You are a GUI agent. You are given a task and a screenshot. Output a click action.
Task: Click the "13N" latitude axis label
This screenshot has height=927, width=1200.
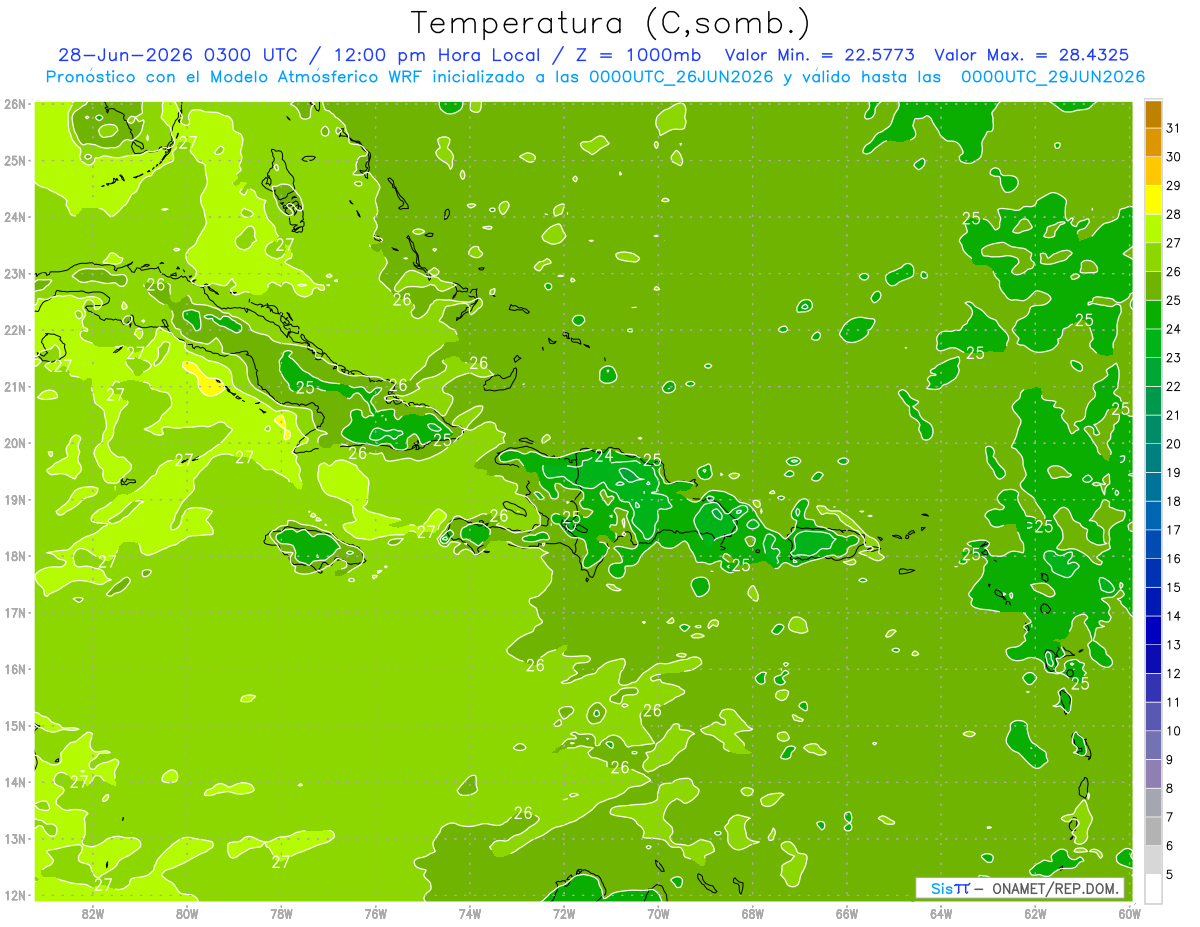pos(16,838)
